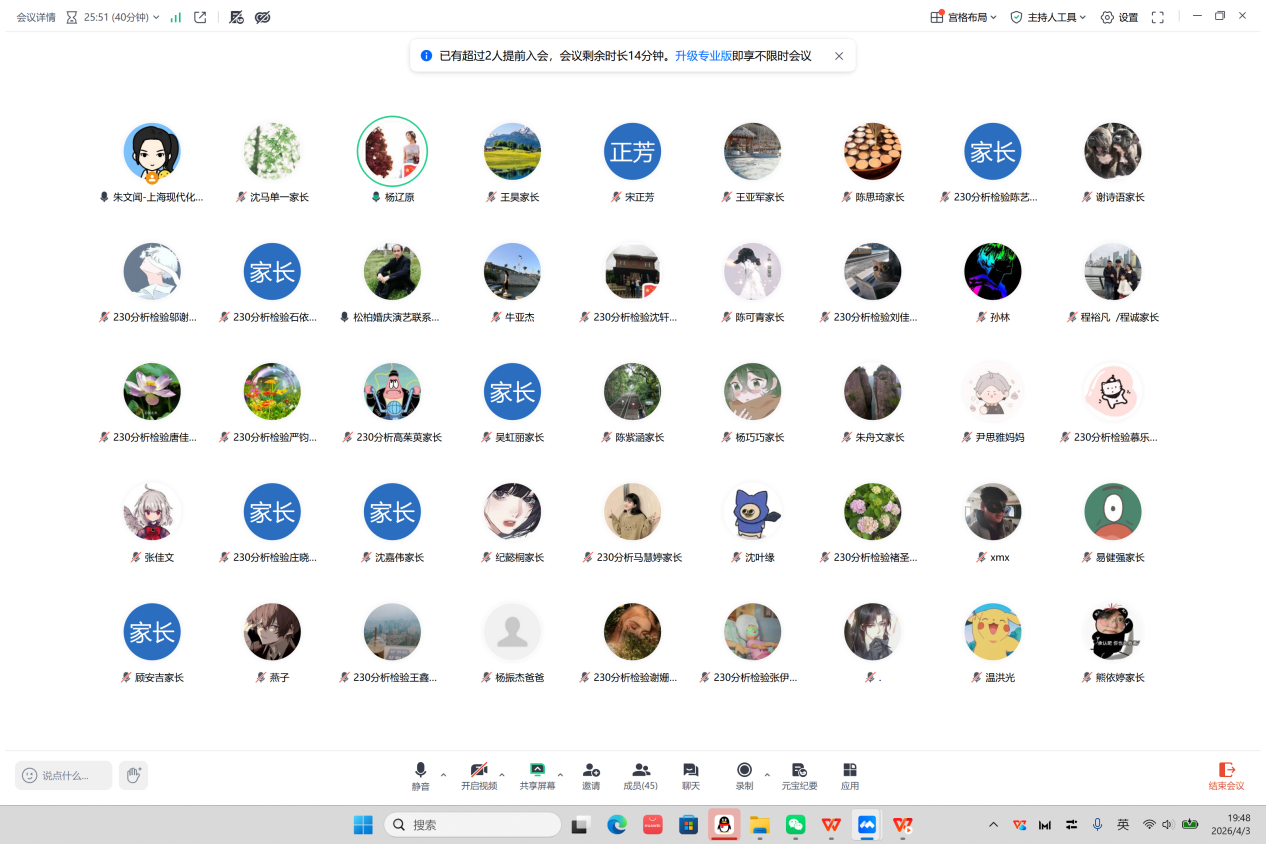Expand the arrow next to 静音

tap(443, 775)
